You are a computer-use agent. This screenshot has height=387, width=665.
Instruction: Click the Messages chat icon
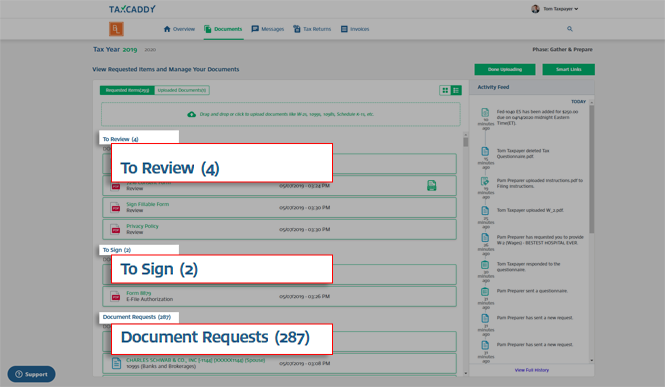point(255,29)
